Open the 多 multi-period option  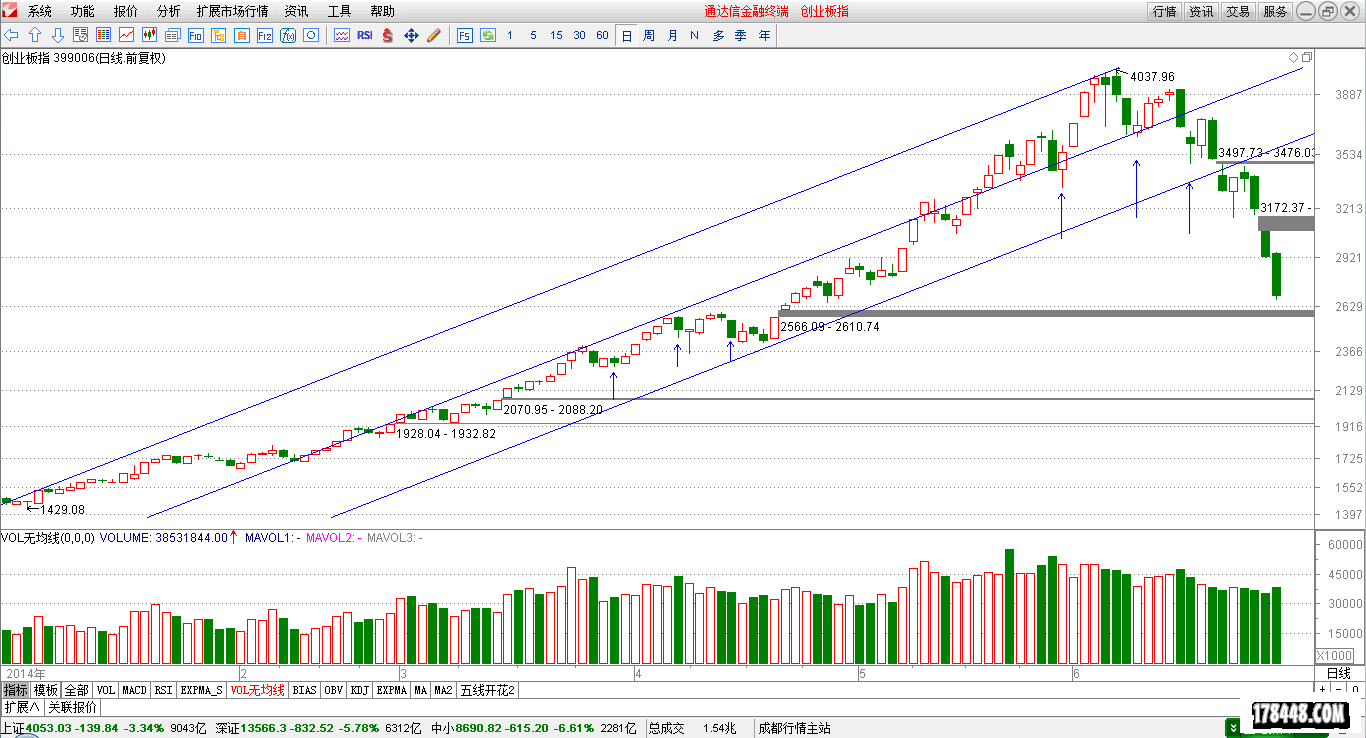pos(718,35)
